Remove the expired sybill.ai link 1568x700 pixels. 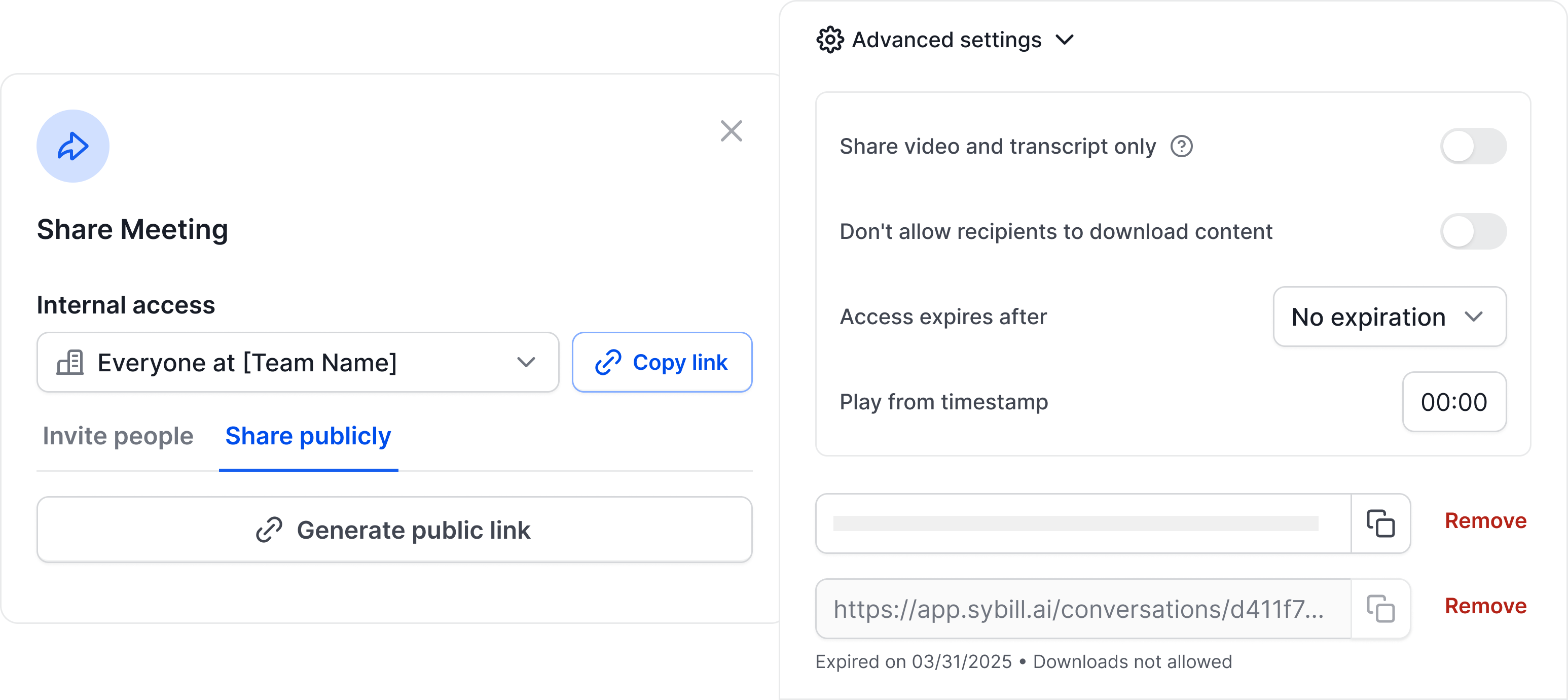1485,606
